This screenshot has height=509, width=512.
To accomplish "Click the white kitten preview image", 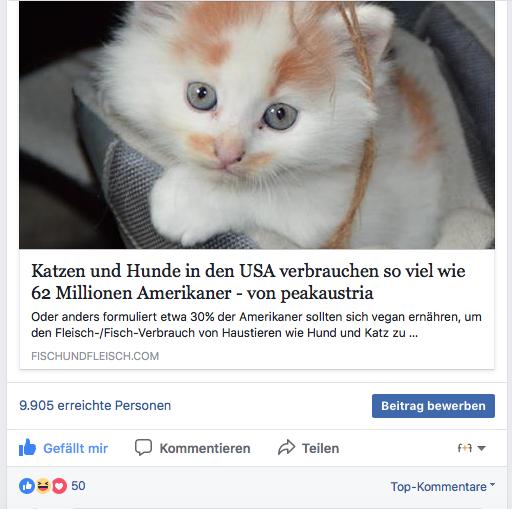I will coord(257,125).
